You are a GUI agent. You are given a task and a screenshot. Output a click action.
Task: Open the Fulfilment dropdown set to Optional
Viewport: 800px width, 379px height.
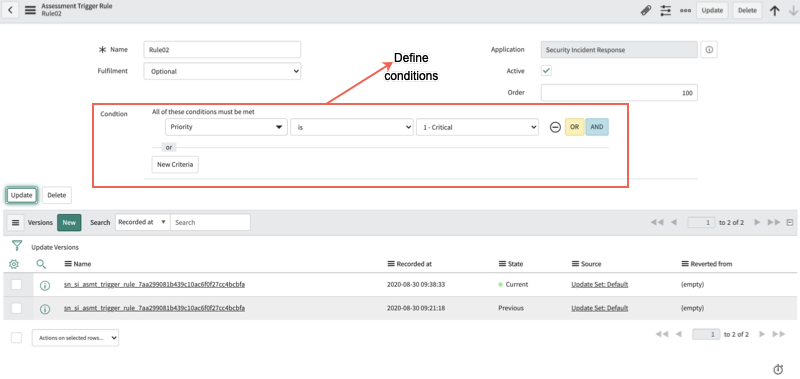click(222, 71)
